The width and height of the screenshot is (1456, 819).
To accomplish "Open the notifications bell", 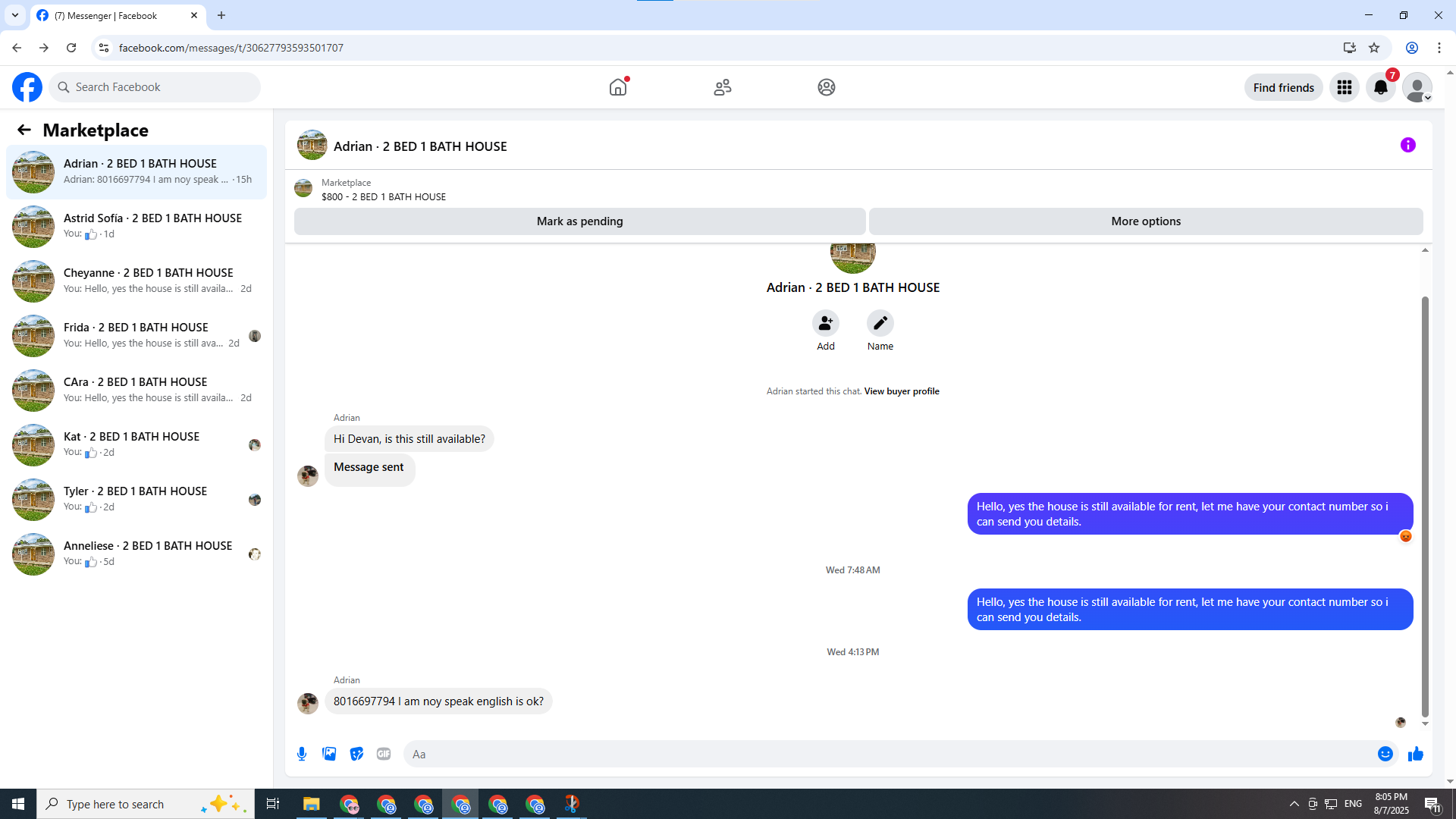I will (x=1381, y=87).
